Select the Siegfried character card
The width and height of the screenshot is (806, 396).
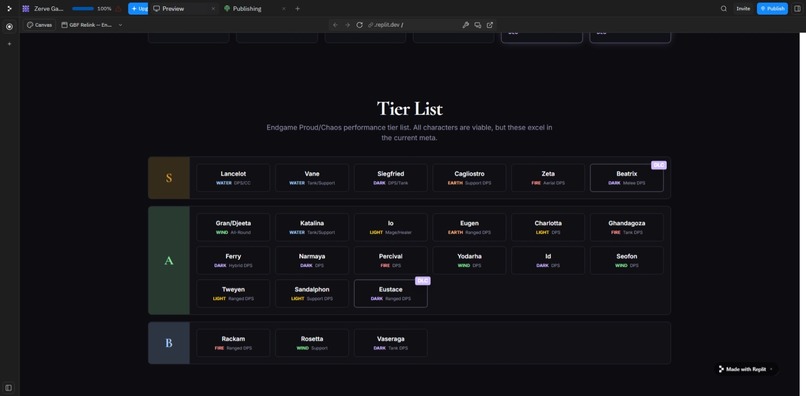point(391,178)
